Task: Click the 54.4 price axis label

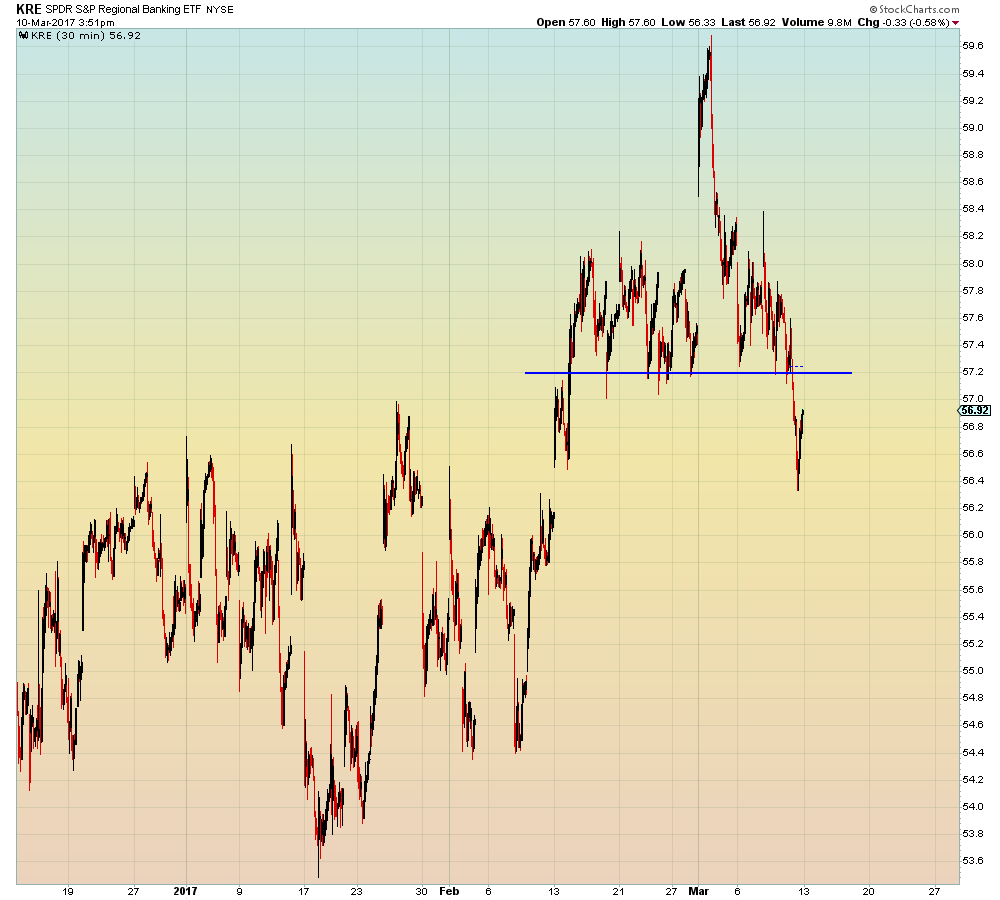Action: coord(973,752)
